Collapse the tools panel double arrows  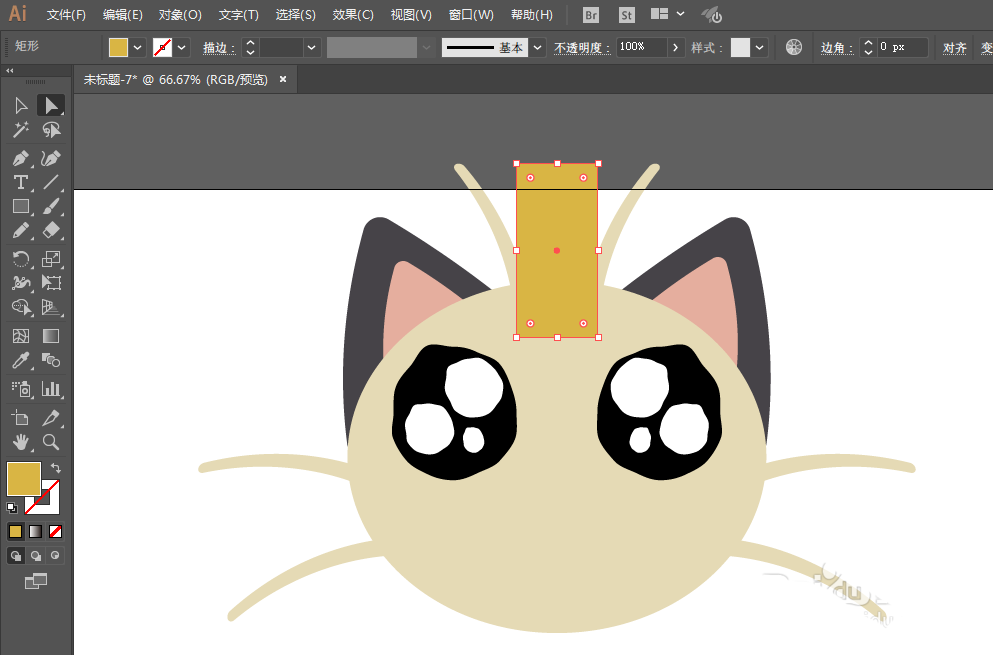9,70
